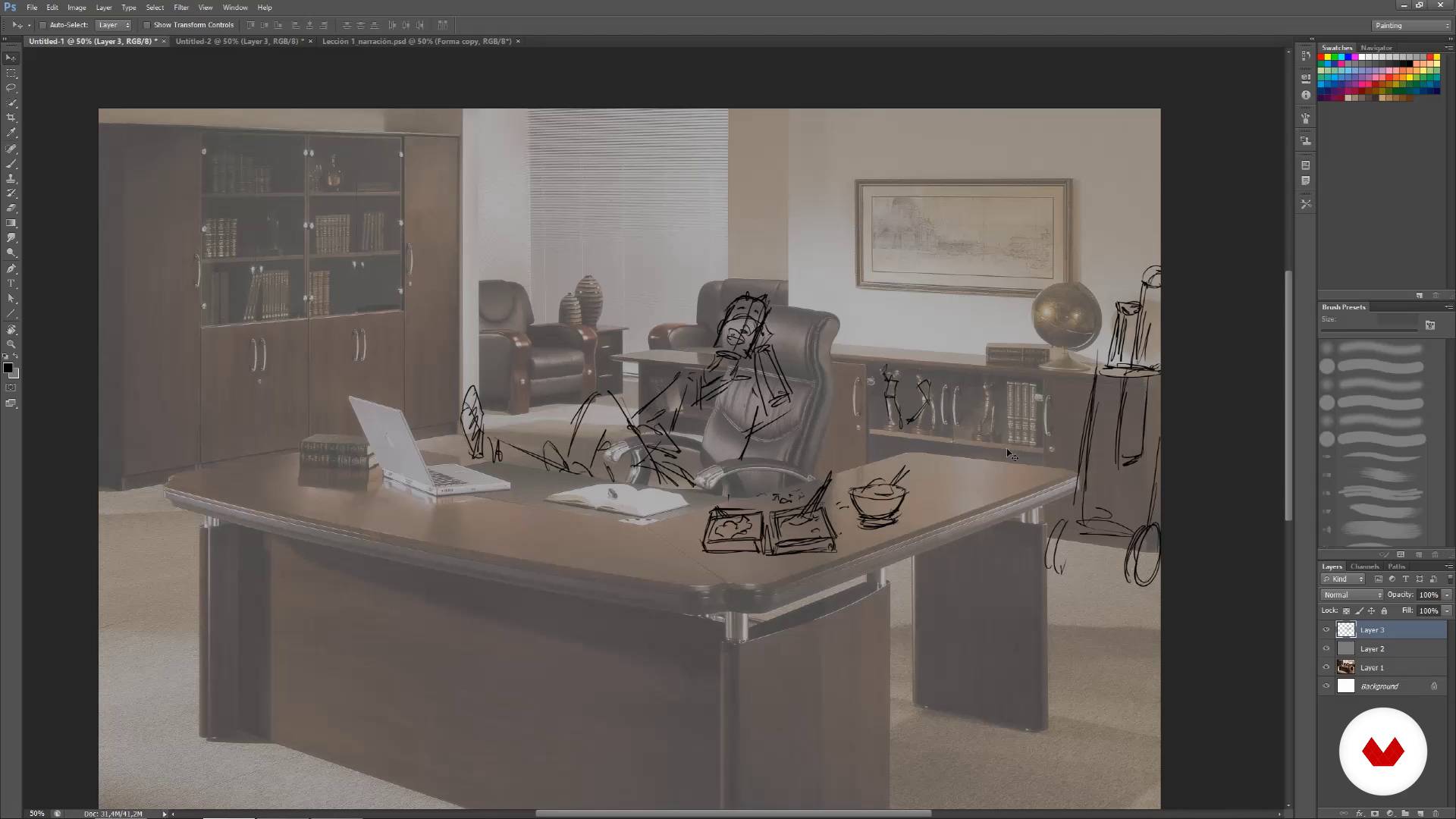This screenshot has height=819, width=1456.
Task: Open the Tool Presets panel icon
Action: 1305,204
